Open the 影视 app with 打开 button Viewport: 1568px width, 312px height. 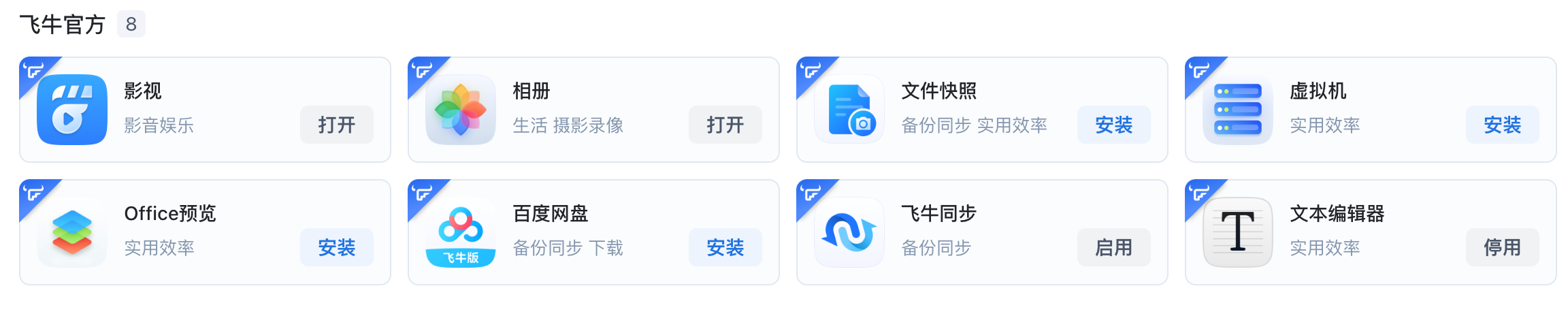[337, 125]
